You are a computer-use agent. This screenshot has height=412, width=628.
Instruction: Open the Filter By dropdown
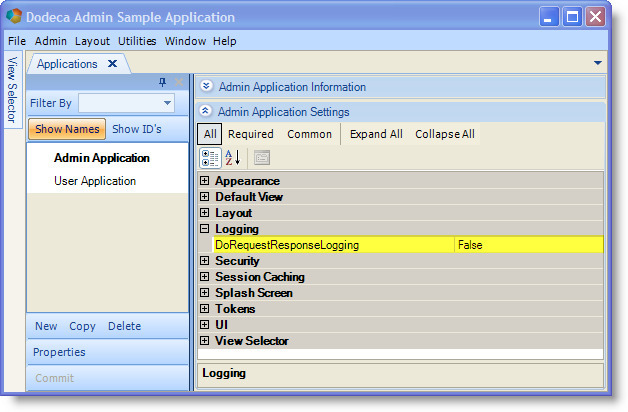[x=167, y=103]
